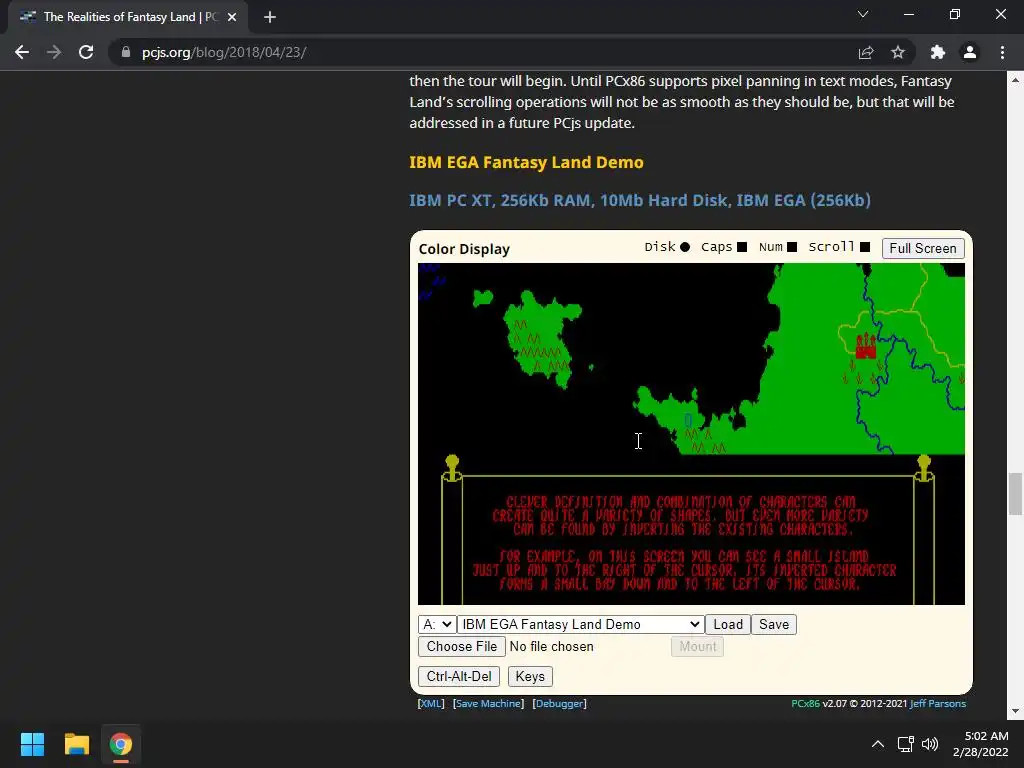Visit the Jeff Parsons link
This screenshot has height=768, width=1024.
[x=938, y=703]
